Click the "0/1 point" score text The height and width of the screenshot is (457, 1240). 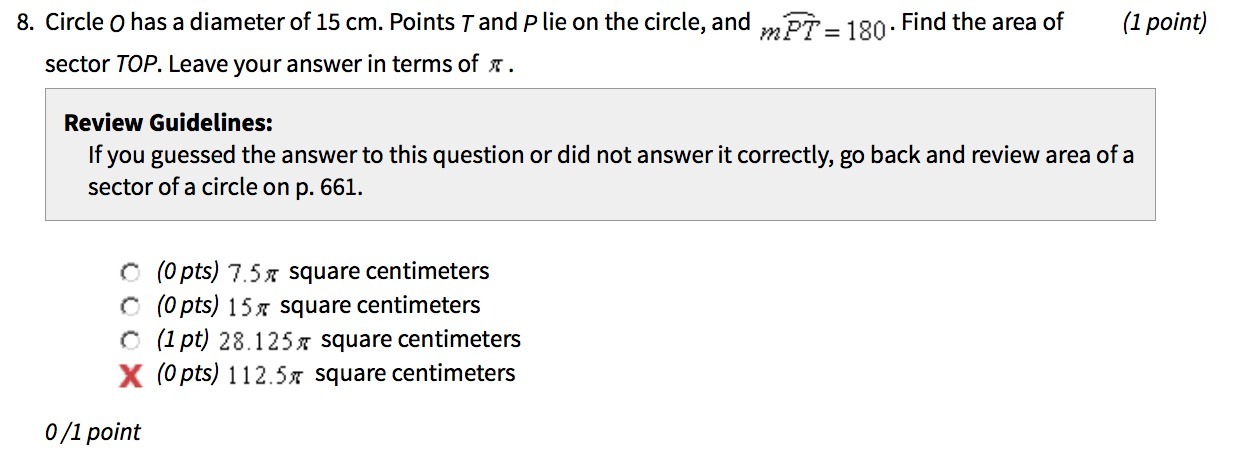(x=93, y=432)
